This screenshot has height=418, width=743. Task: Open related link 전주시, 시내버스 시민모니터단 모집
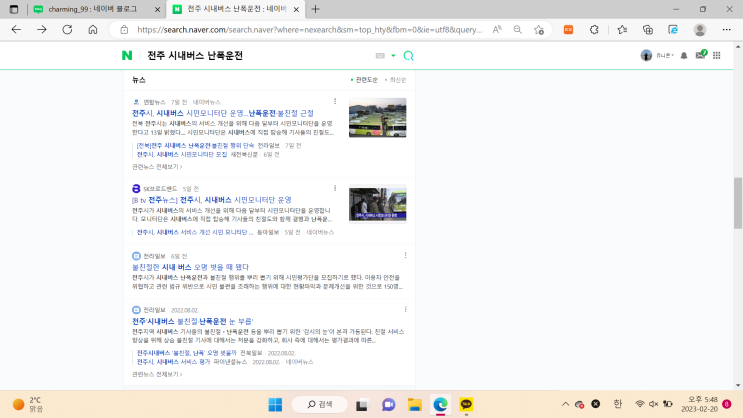pyautogui.click(x=182, y=154)
